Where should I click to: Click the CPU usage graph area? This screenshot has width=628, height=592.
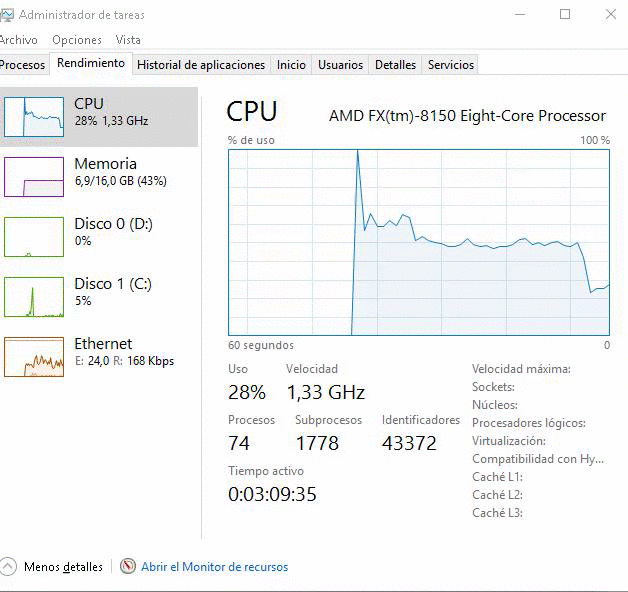click(x=418, y=242)
